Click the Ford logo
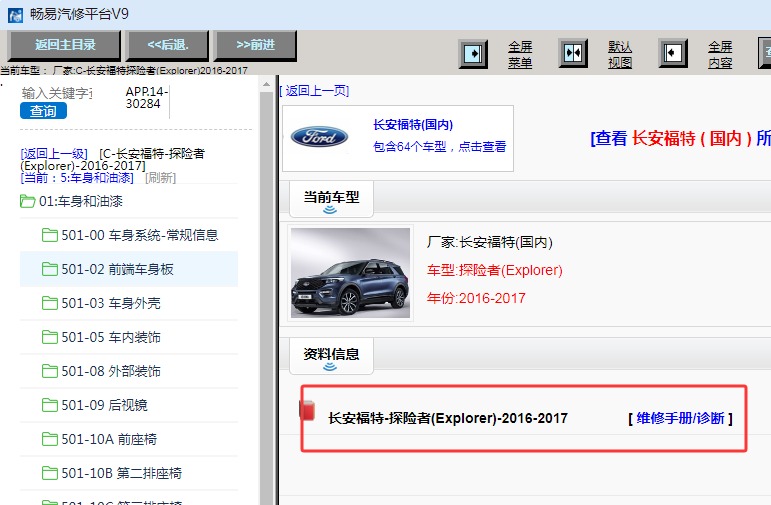This screenshot has width=771, height=505. pos(319,137)
